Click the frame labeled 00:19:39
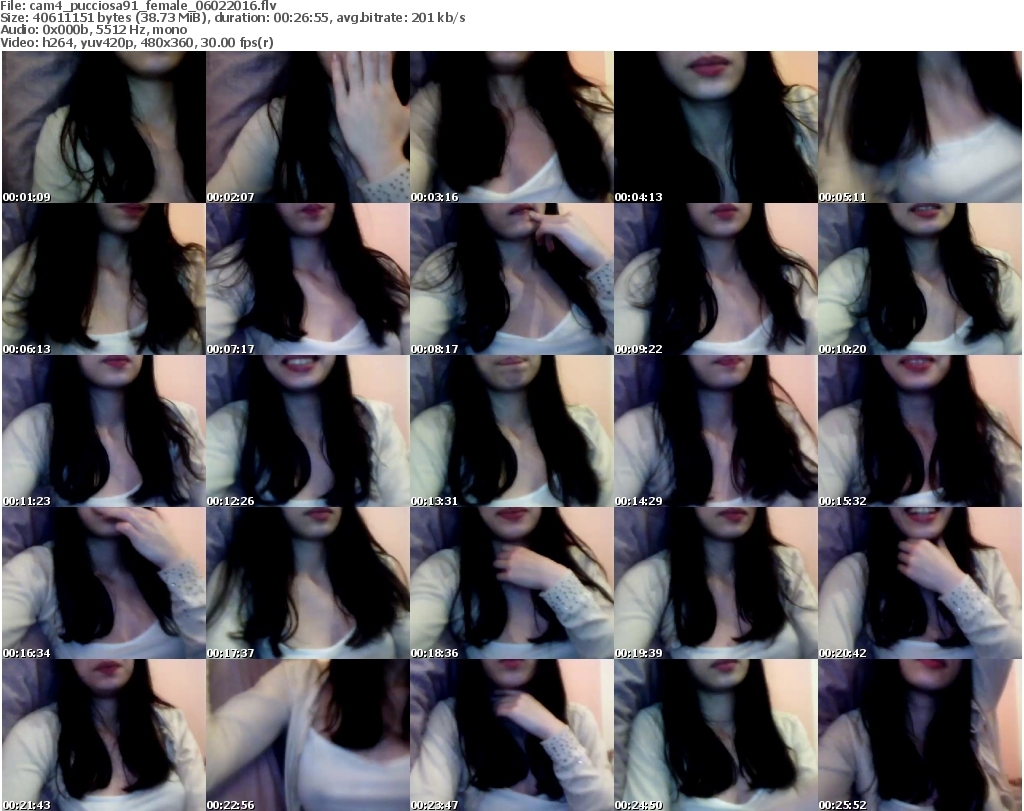 [x=716, y=583]
